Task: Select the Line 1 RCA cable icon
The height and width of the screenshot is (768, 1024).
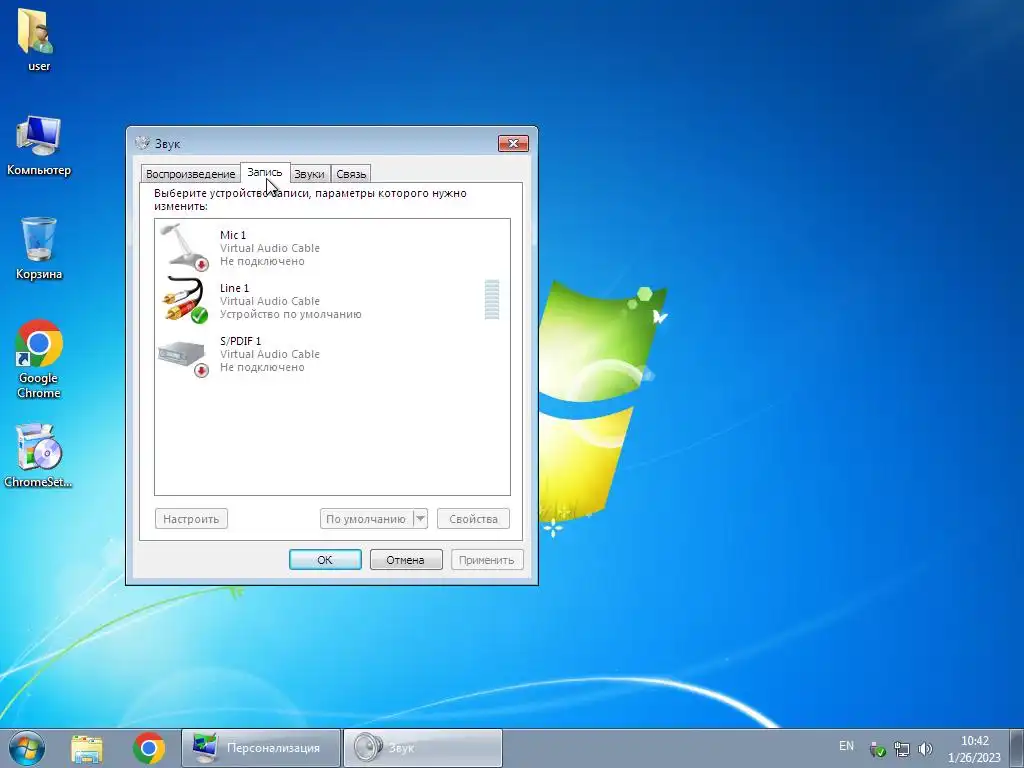Action: (185, 300)
